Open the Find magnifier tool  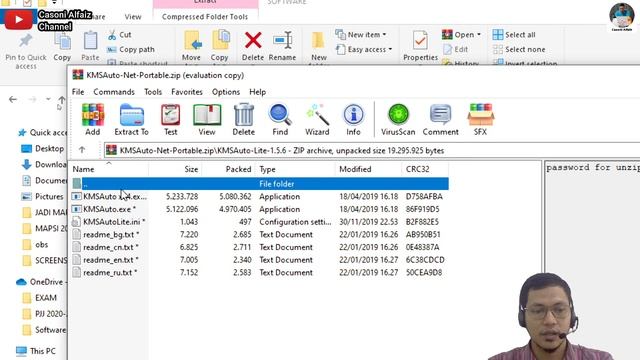point(280,119)
